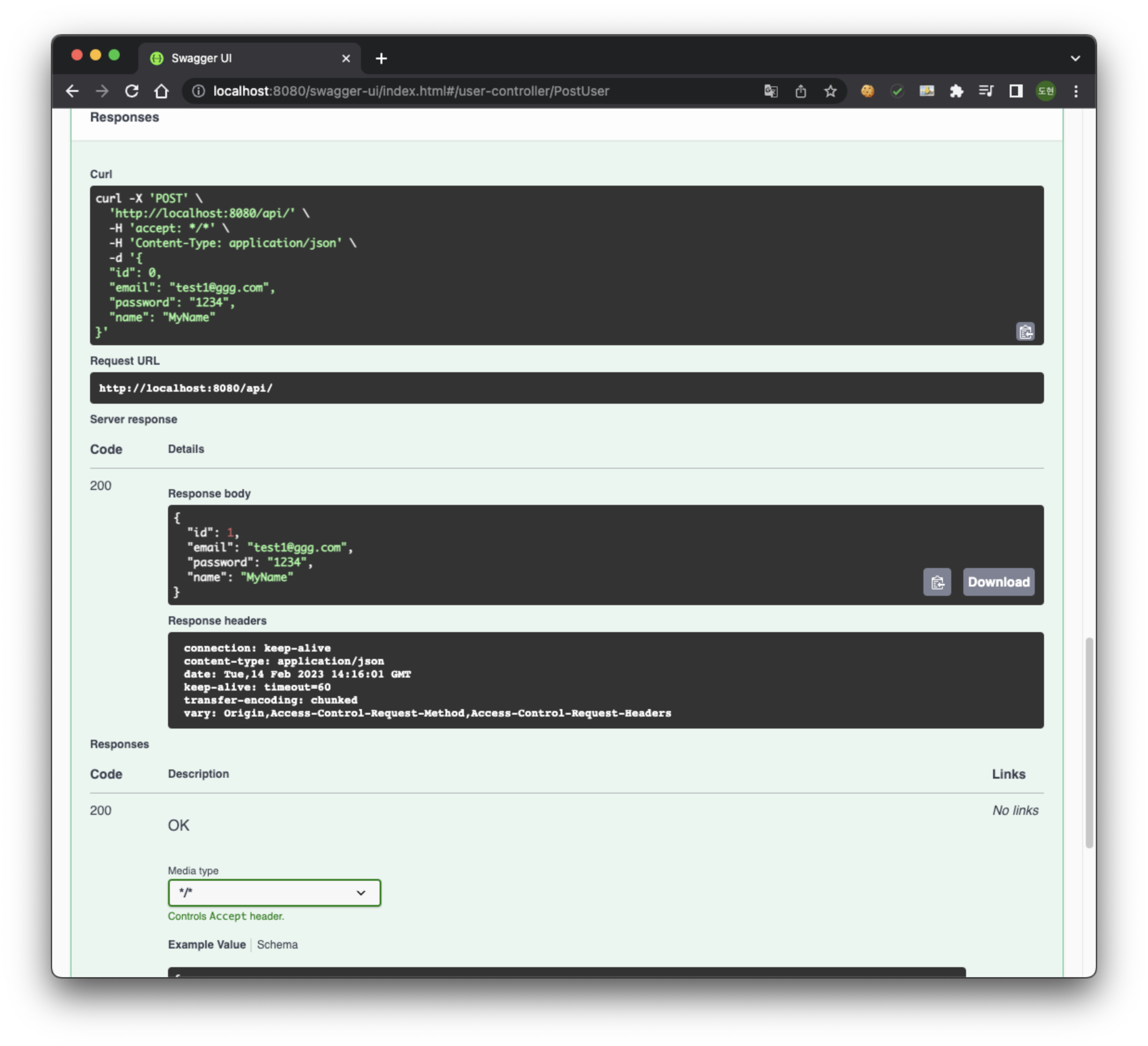Click the Google Translate icon in address bar
The height and width of the screenshot is (1046, 1148).
coord(770,91)
